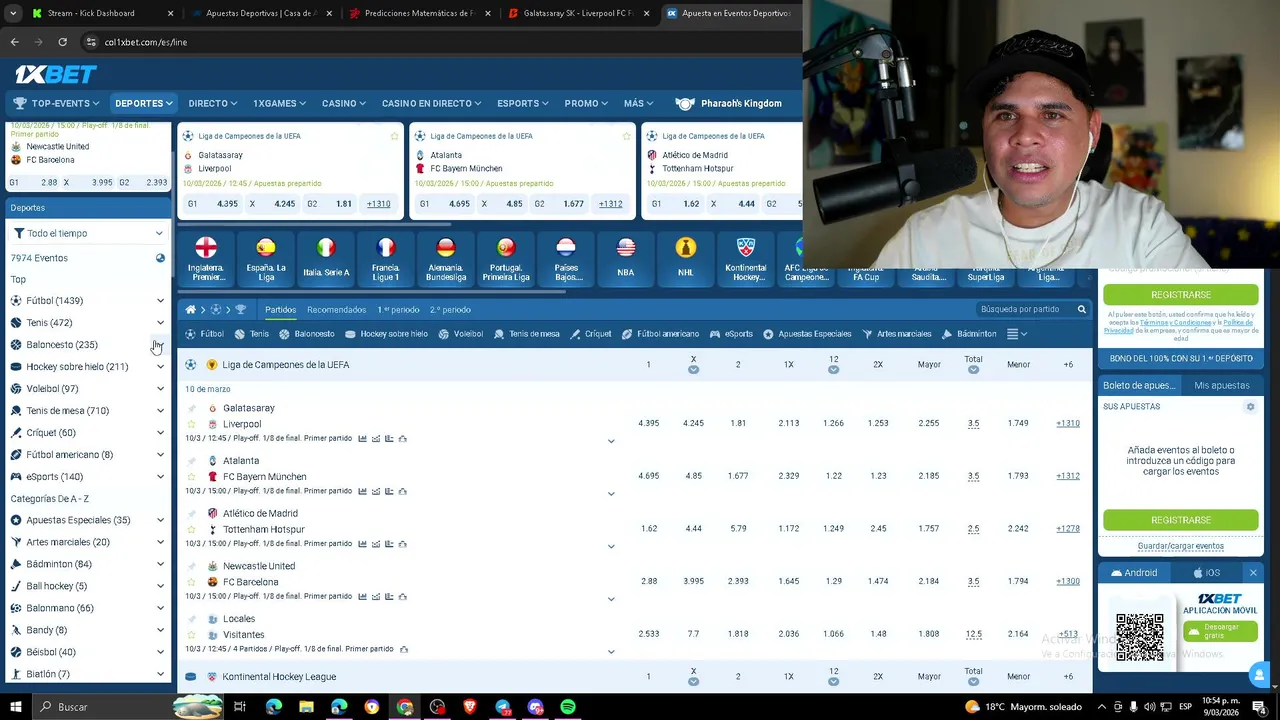Screen dimensions: 1280x720
Task: Open Brave browser from the taskbar
Action: pyautogui.click(x=470, y=707)
